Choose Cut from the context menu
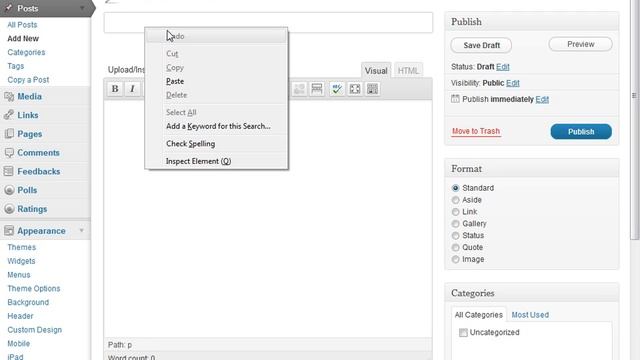The height and width of the screenshot is (360, 640). [x=216, y=53]
